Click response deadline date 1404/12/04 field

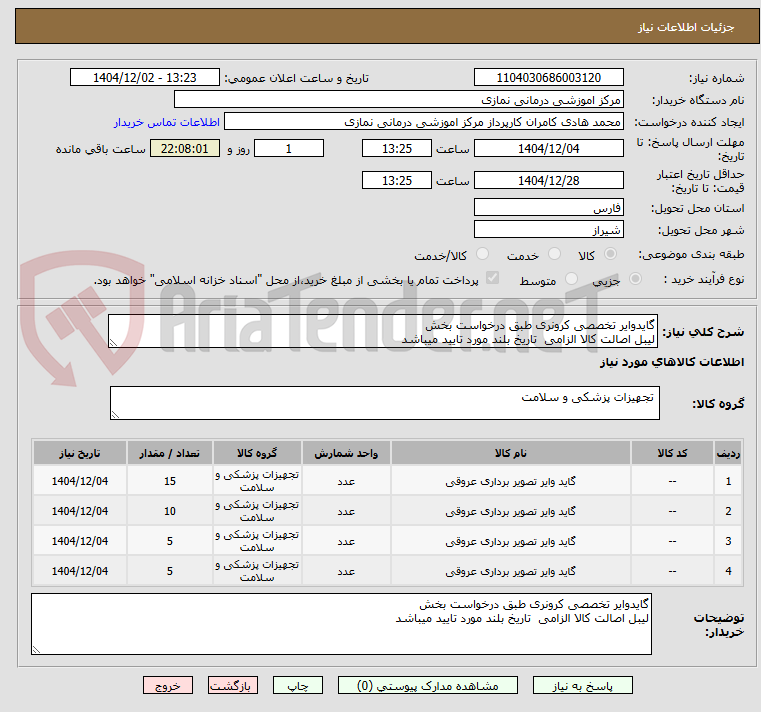click(x=548, y=148)
